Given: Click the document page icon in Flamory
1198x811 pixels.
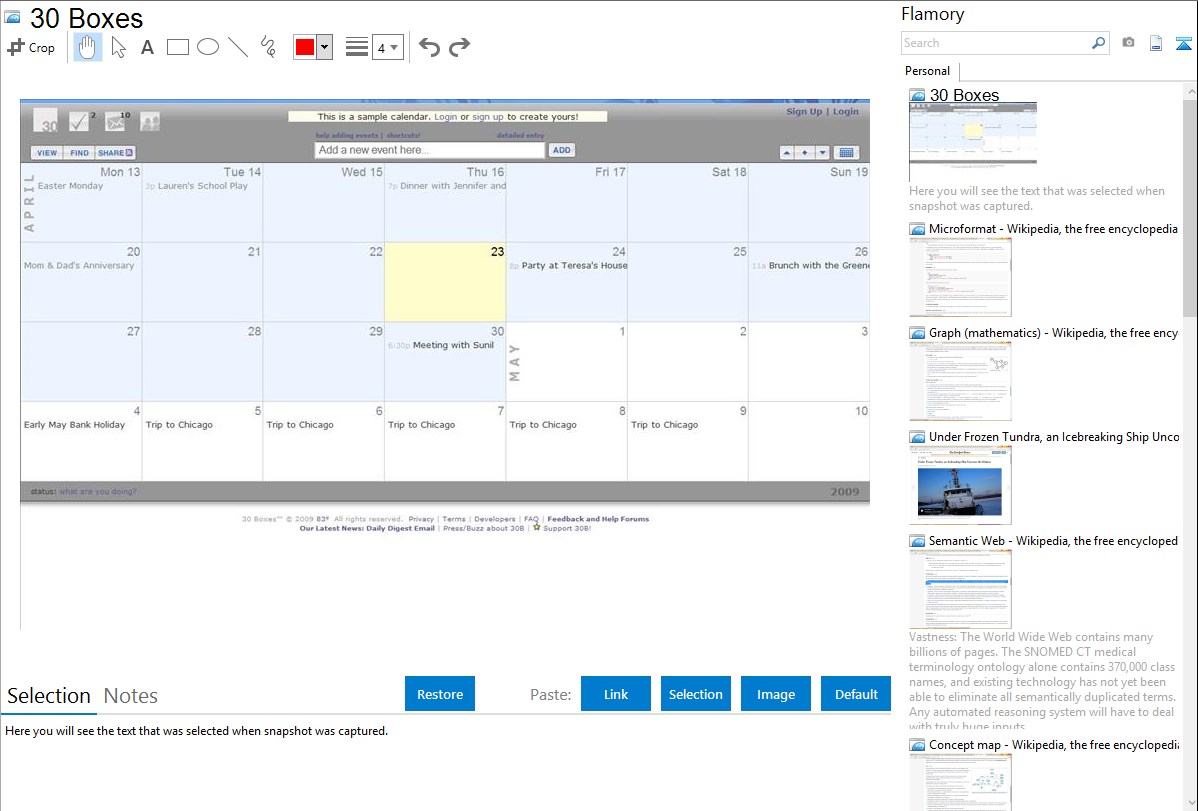Looking at the screenshot, I should point(1156,43).
